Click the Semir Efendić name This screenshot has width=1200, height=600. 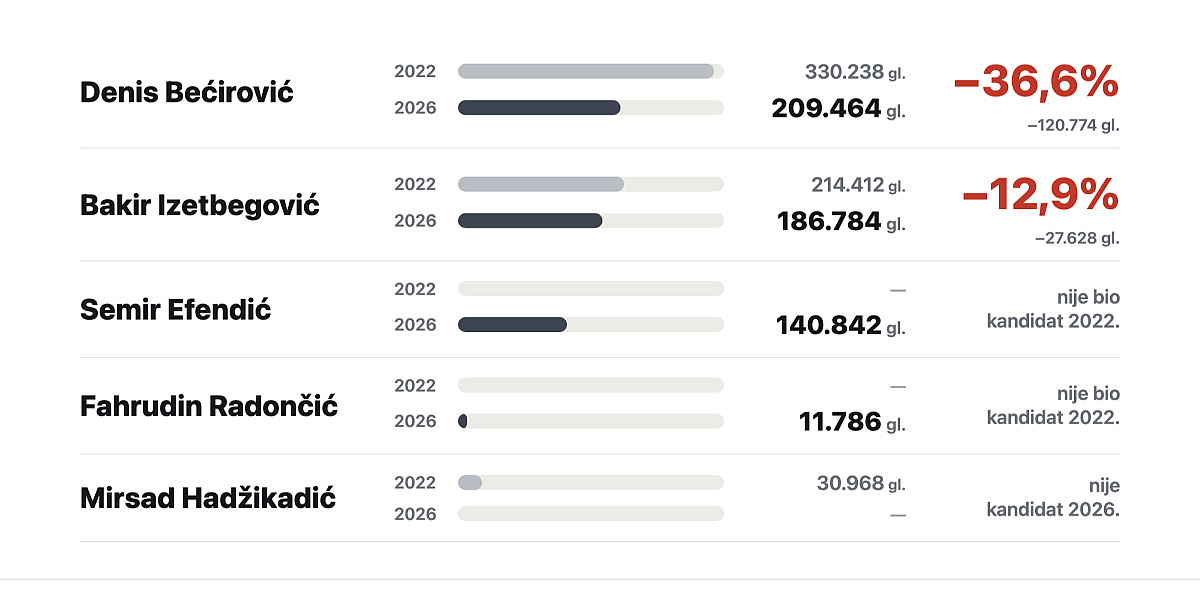tap(176, 309)
